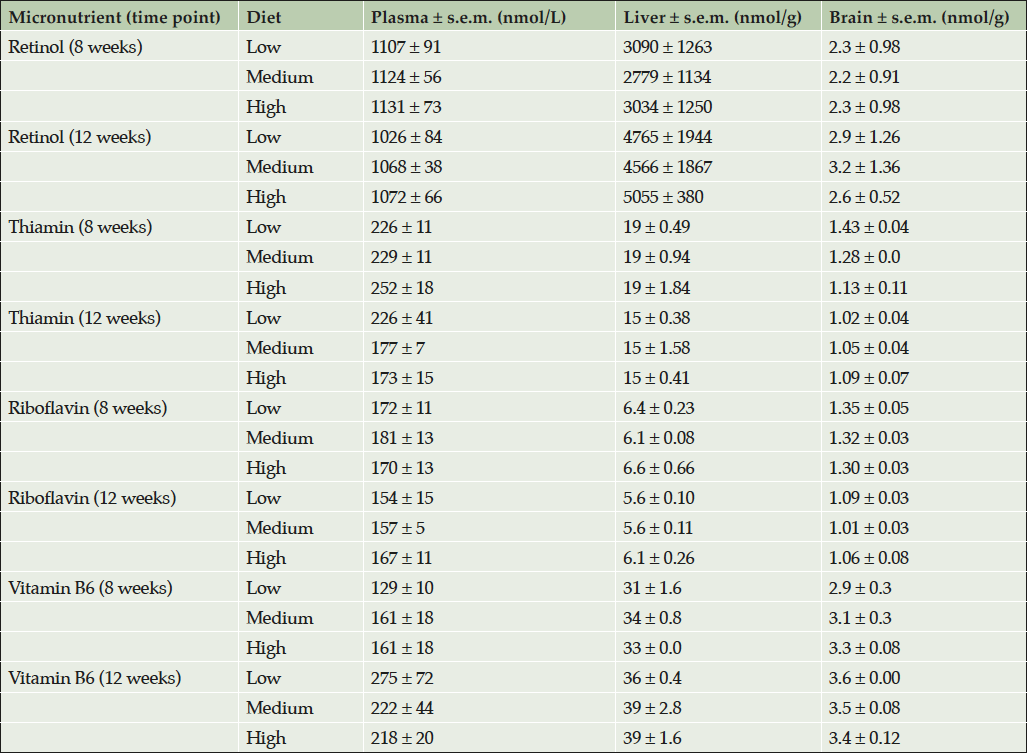Click the Micronutrient (time point) column header
This screenshot has height=753, width=1027.
coord(115,17)
